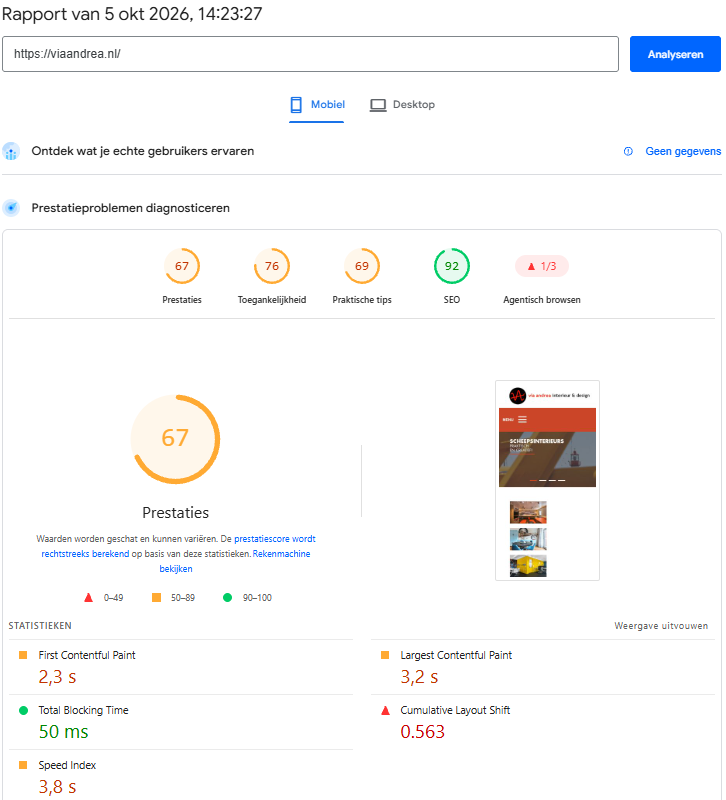This screenshot has height=800, width=726.
Task: Click the orange square beside First Contentful Paint
Action: 23,655
